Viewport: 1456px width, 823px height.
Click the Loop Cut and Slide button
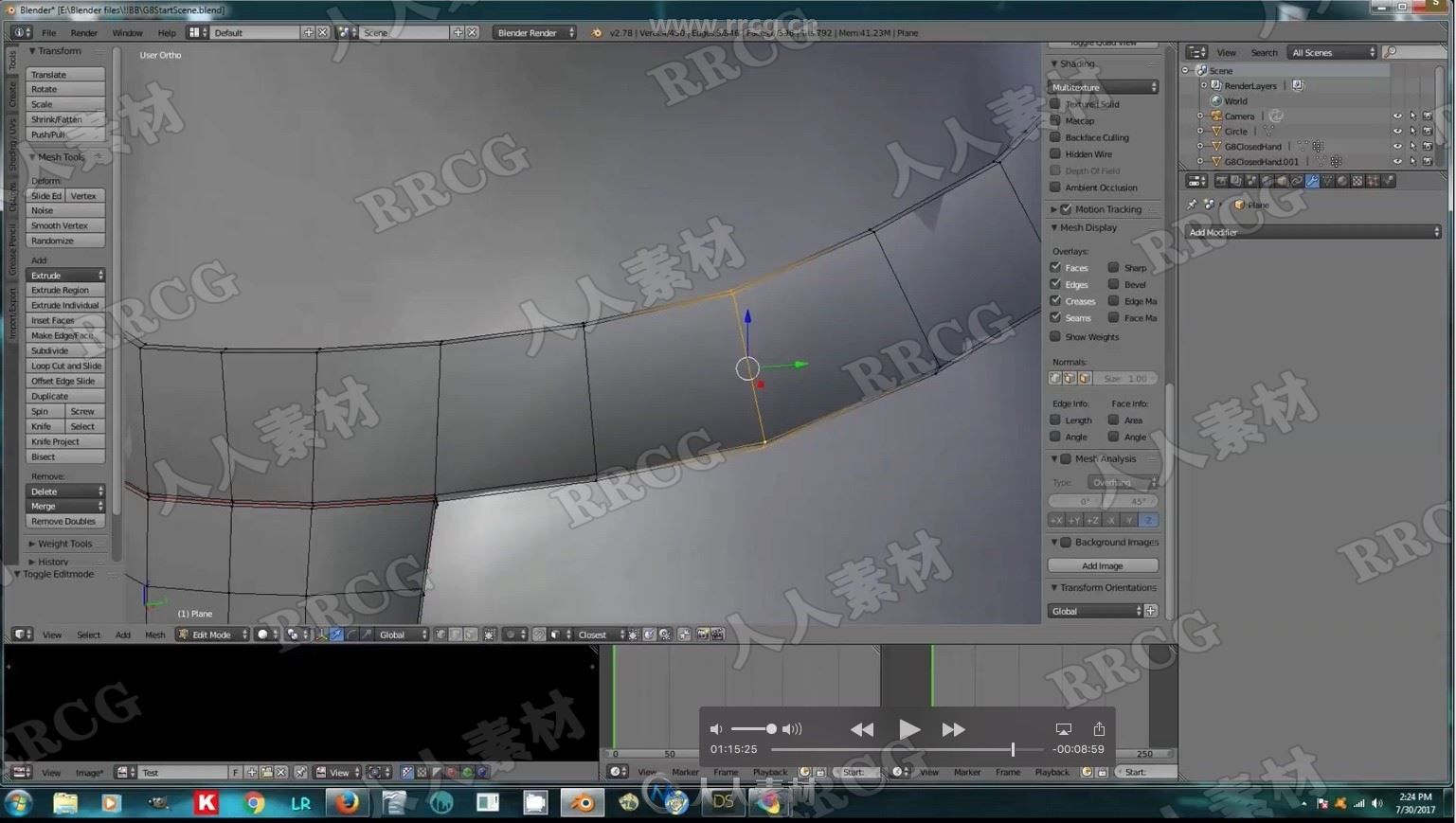(x=65, y=366)
